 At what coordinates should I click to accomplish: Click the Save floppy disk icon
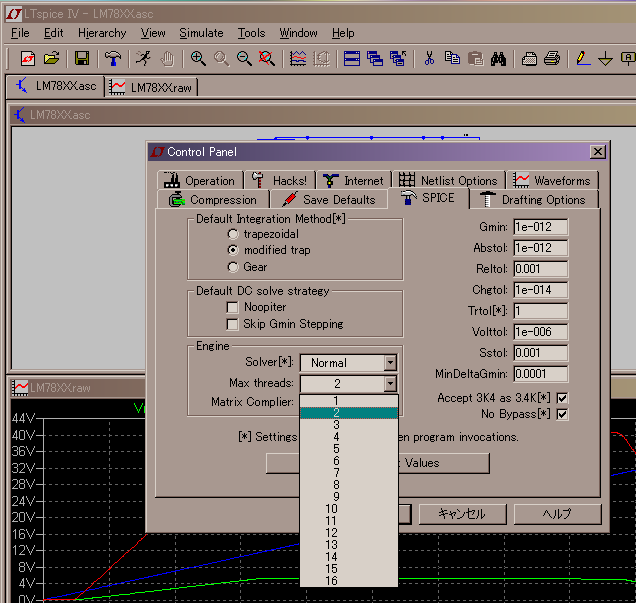[x=82, y=59]
